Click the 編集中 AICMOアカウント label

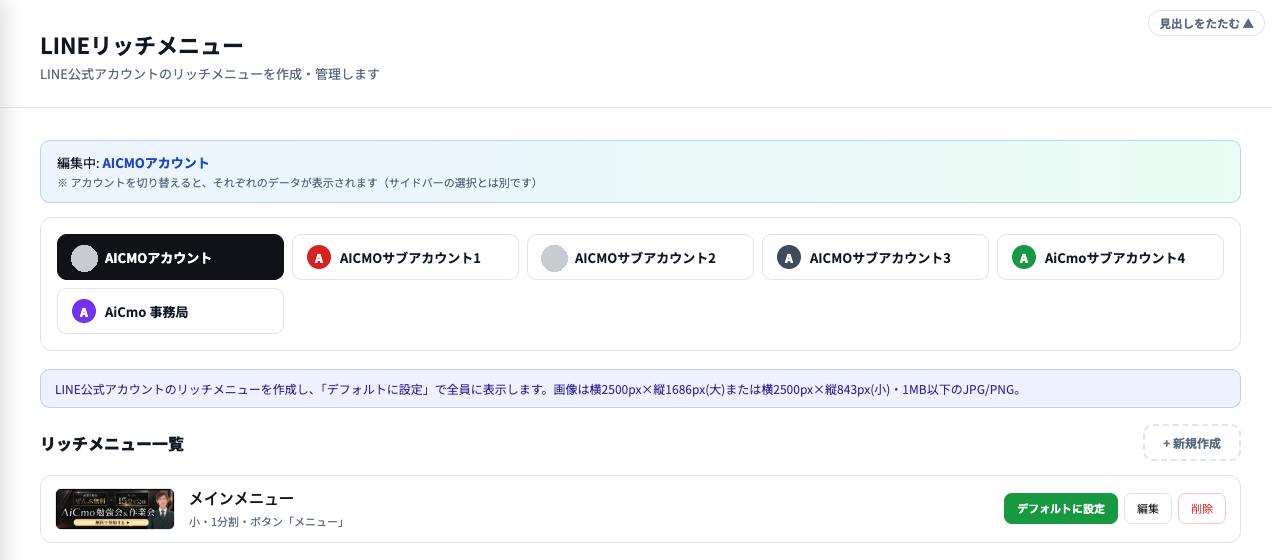coord(133,163)
